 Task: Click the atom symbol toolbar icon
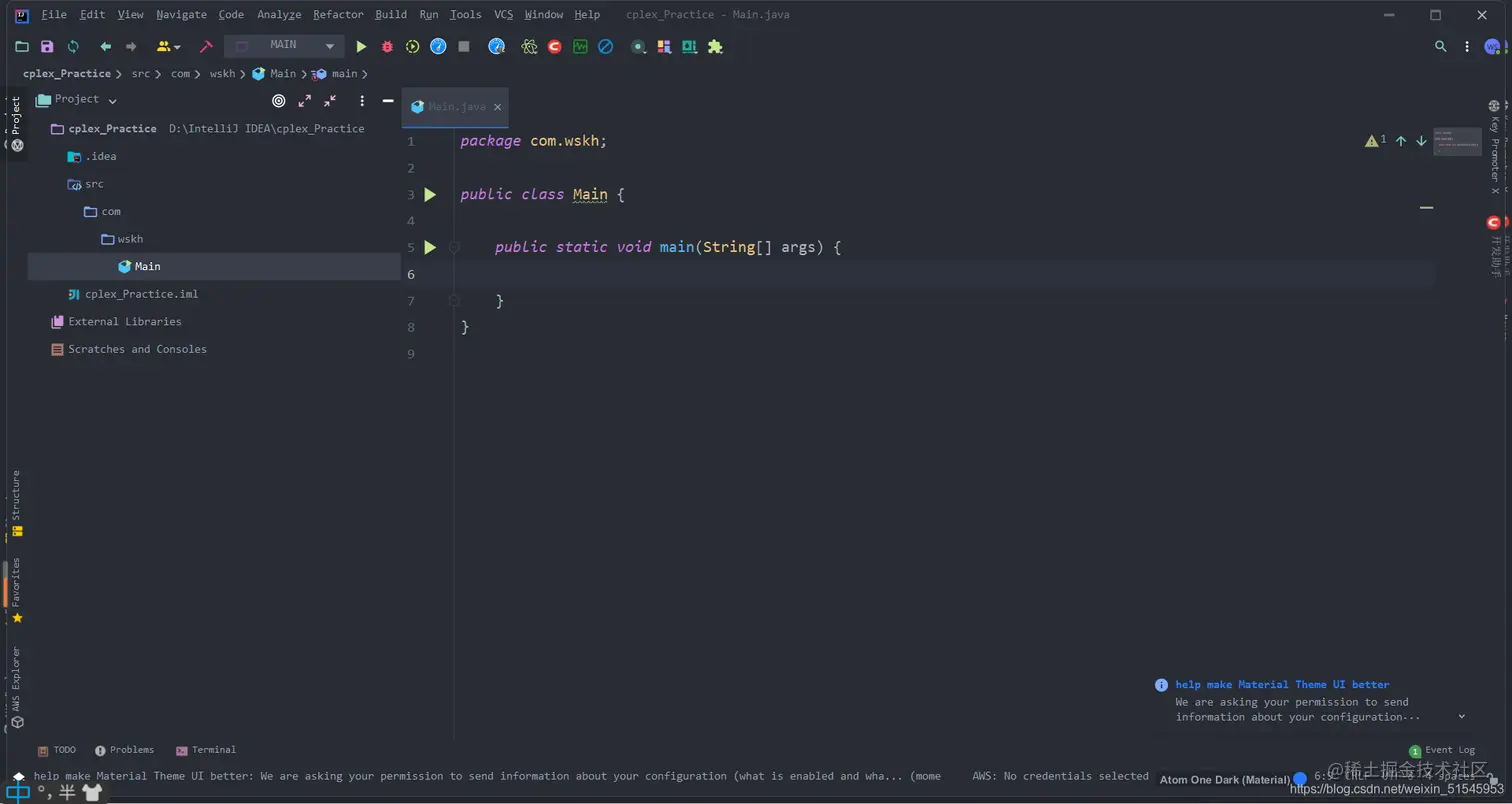point(529,46)
